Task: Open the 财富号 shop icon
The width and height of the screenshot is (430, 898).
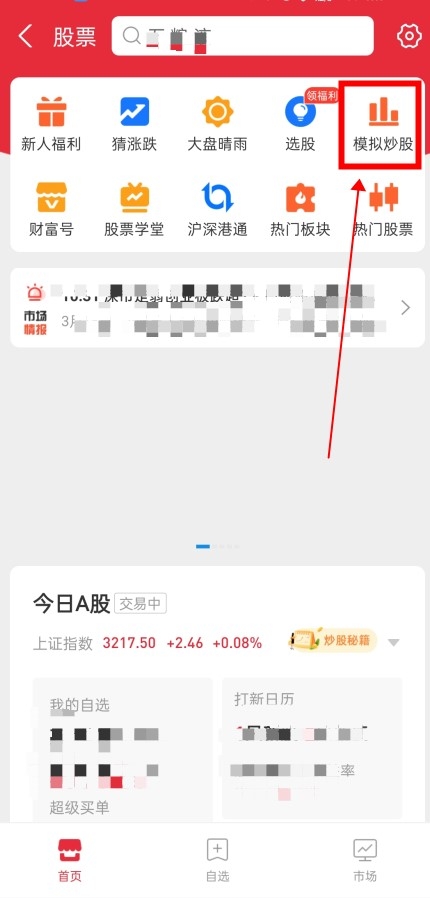Action: point(51,198)
